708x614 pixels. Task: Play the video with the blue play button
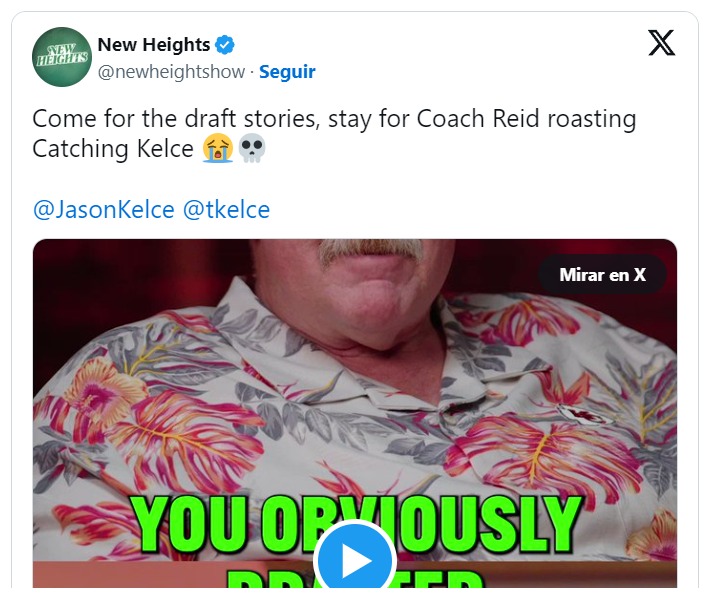(355, 560)
